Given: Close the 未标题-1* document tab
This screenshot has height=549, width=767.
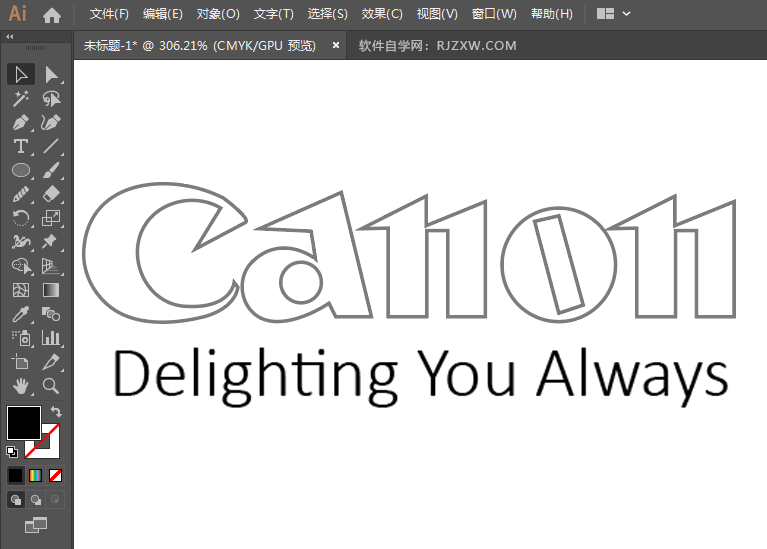Looking at the screenshot, I should point(336,45).
